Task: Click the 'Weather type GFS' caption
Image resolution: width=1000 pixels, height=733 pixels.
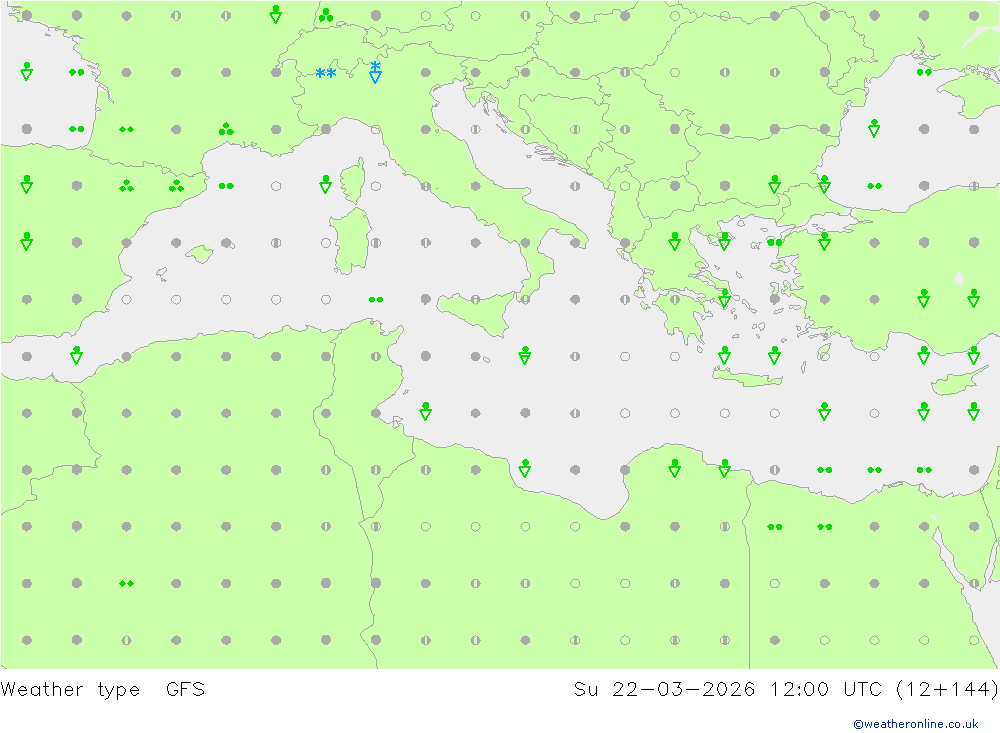Action: pyautogui.click(x=103, y=690)
